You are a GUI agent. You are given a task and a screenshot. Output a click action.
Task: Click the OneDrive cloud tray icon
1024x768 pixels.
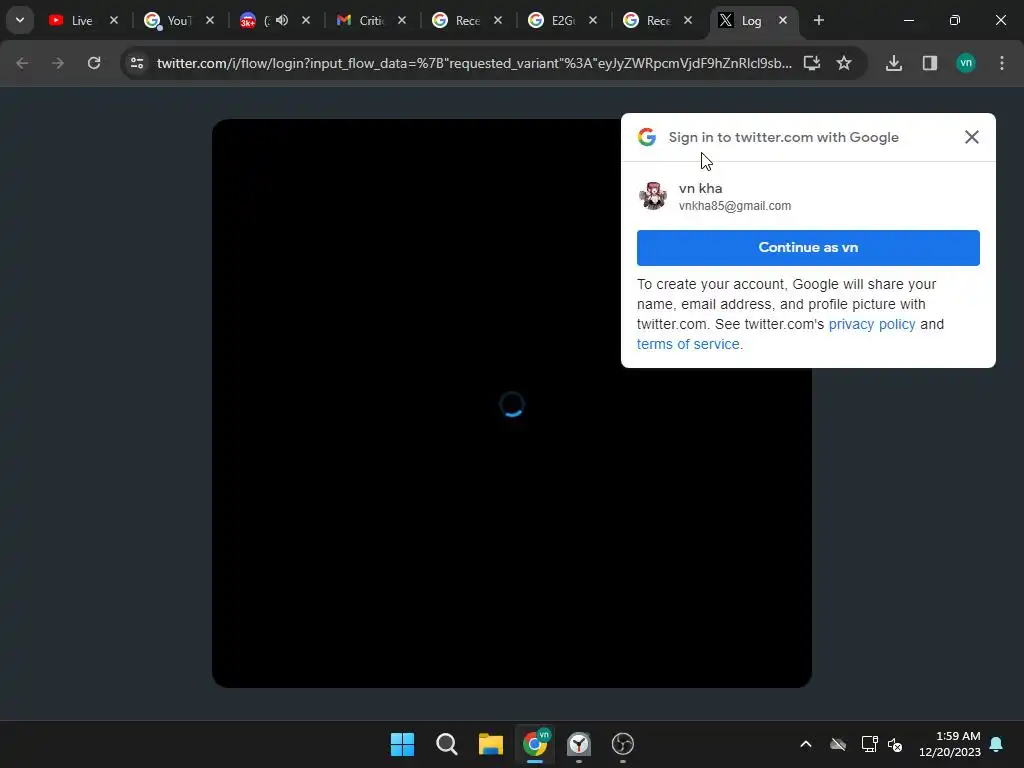coord(838,744)
